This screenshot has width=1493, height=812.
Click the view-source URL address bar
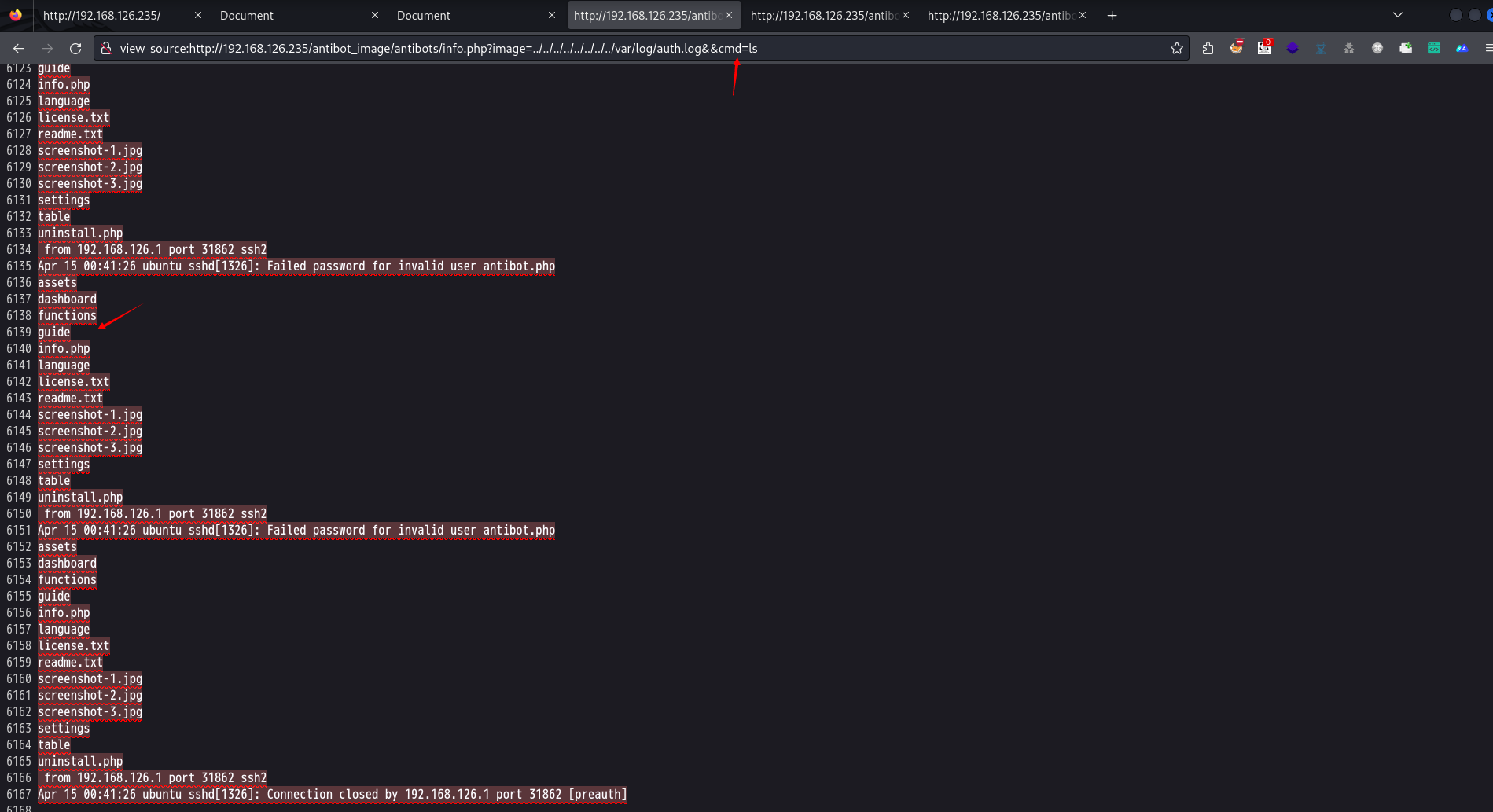tap(641, 48)
